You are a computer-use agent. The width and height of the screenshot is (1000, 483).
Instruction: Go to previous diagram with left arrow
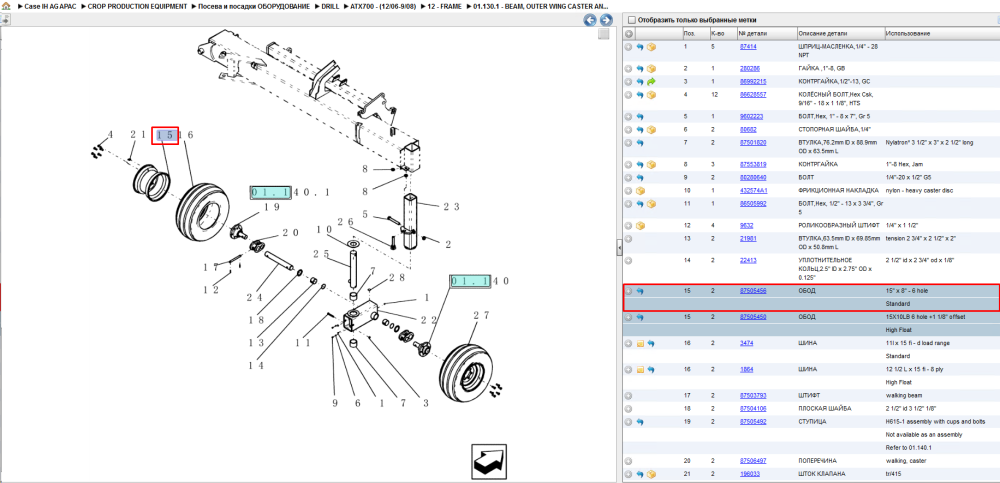[x=591, y=20]
